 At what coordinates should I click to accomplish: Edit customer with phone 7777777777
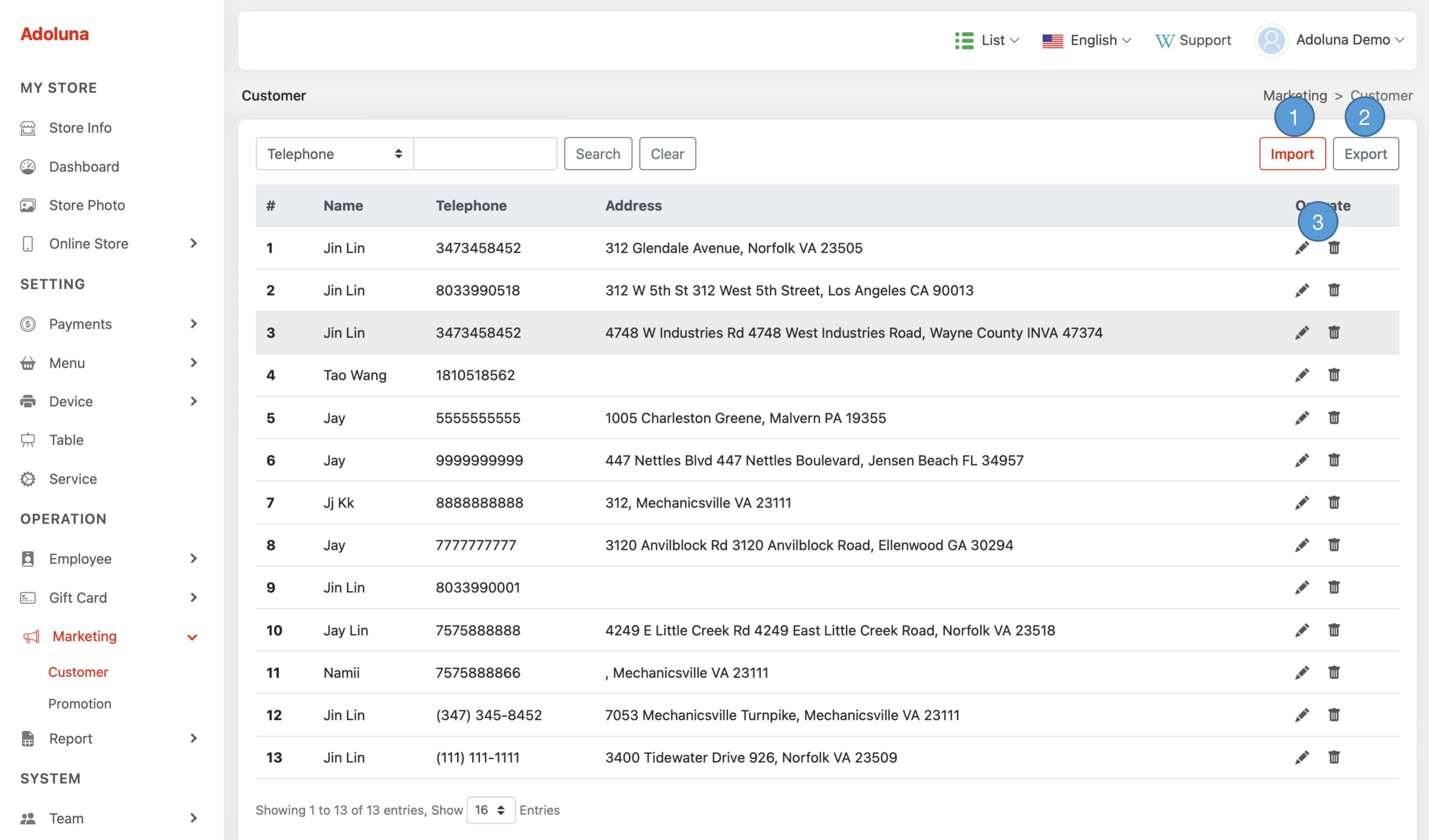tap(1302, 545)
